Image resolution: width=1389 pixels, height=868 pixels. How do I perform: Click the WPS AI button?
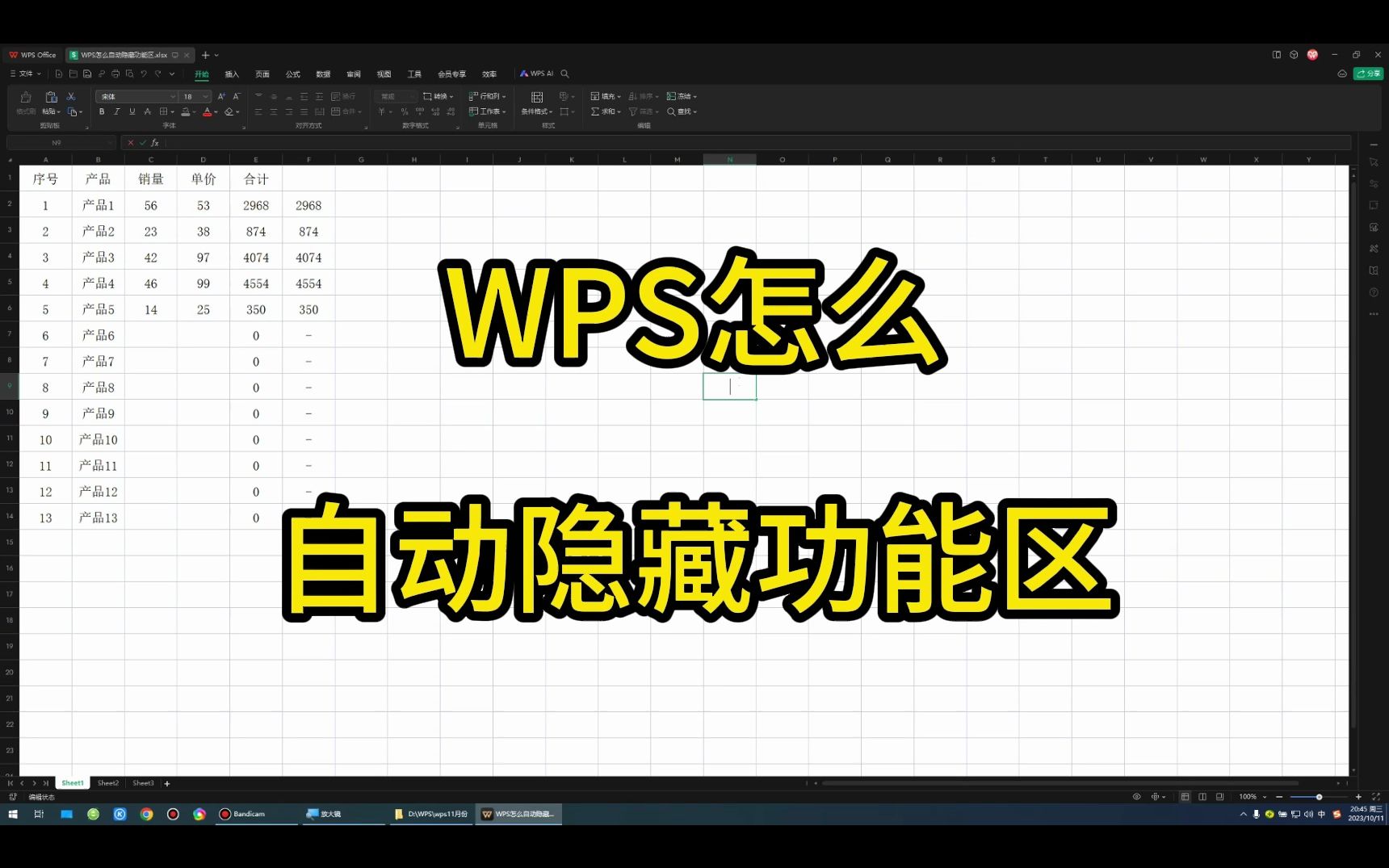pyautogui.click(x=538, y=73)
